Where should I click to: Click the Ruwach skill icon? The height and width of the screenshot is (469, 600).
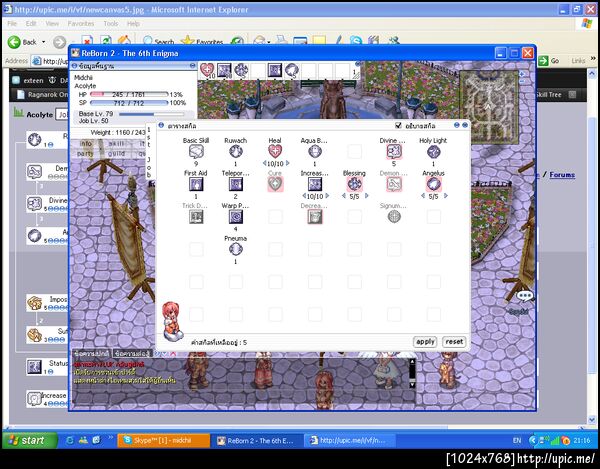pos(235,151)
